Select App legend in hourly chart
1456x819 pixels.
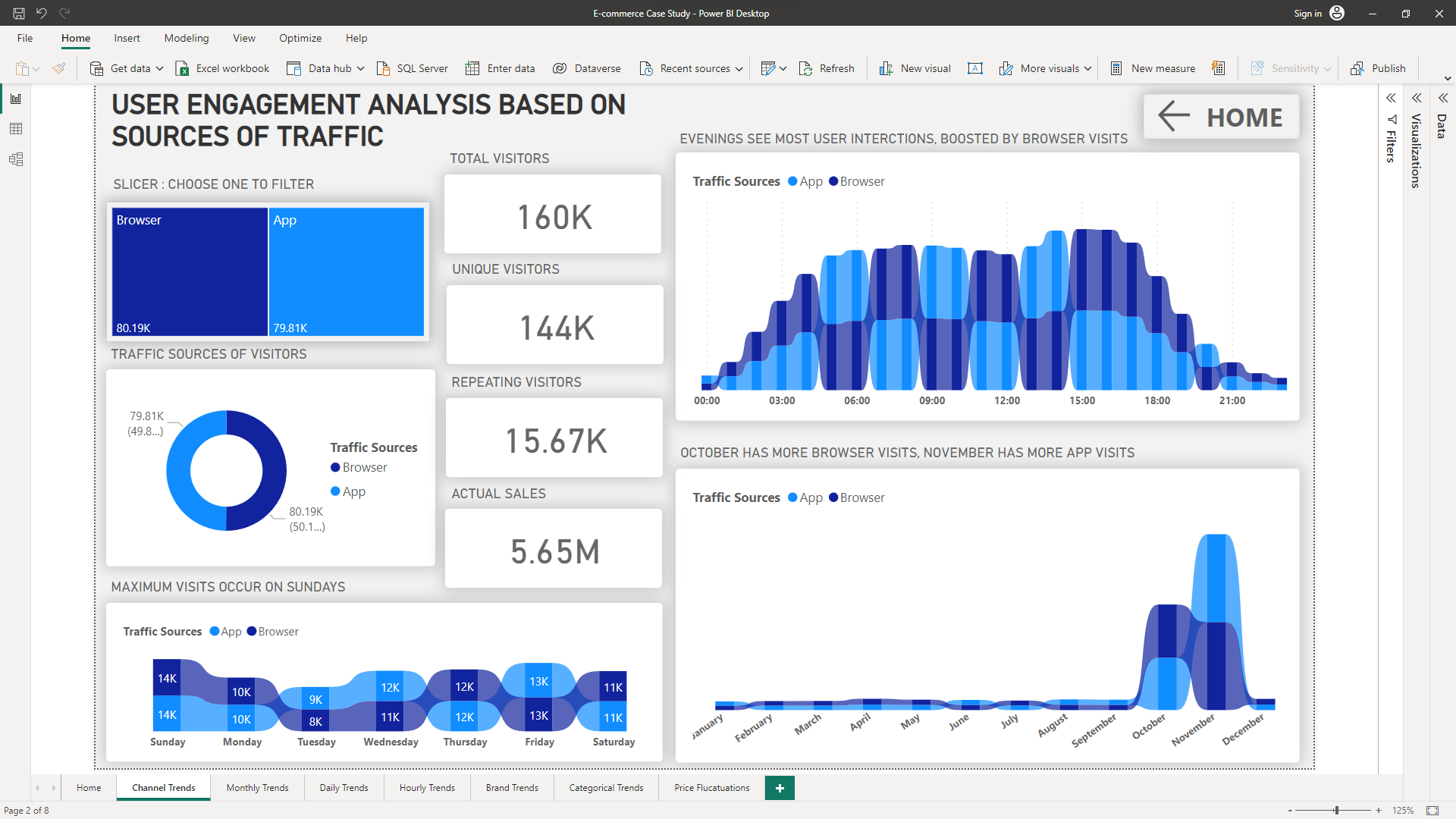point(805,181)
